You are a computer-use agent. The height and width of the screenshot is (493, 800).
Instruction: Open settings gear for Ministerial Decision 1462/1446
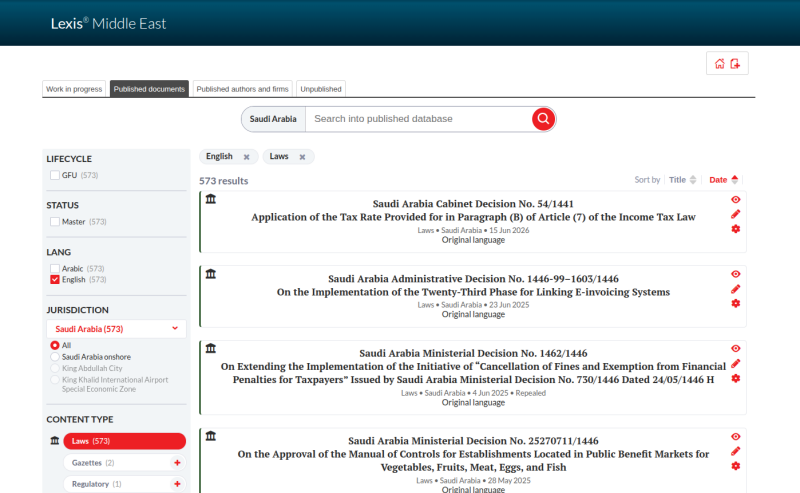735,379
